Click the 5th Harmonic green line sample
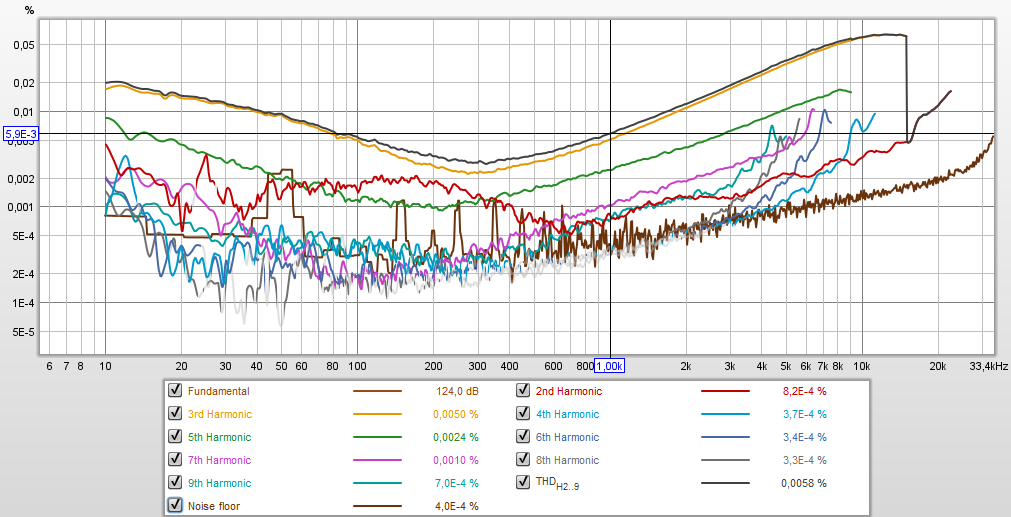 377,437
